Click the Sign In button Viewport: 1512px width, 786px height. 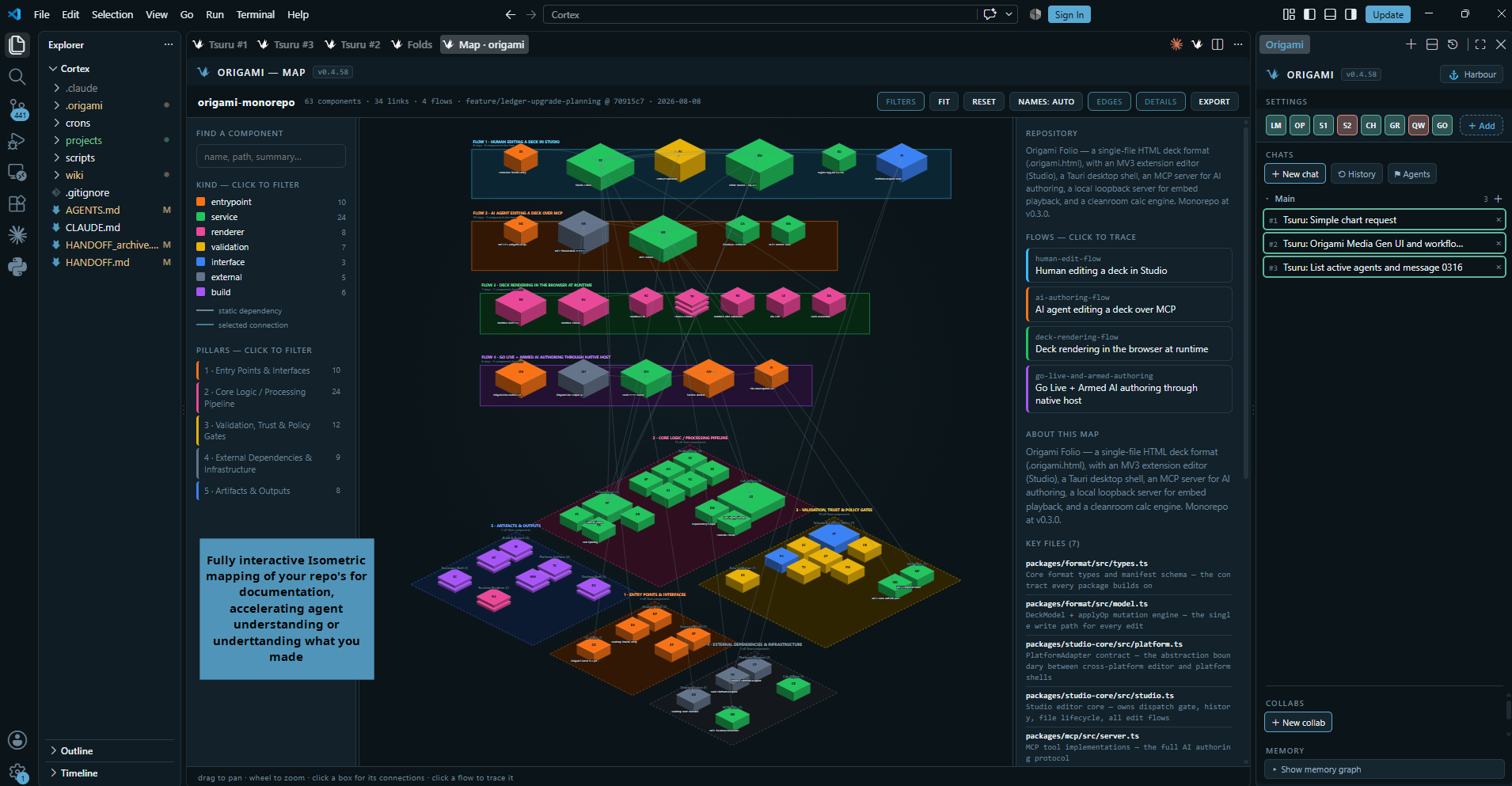pos(1069,14)
